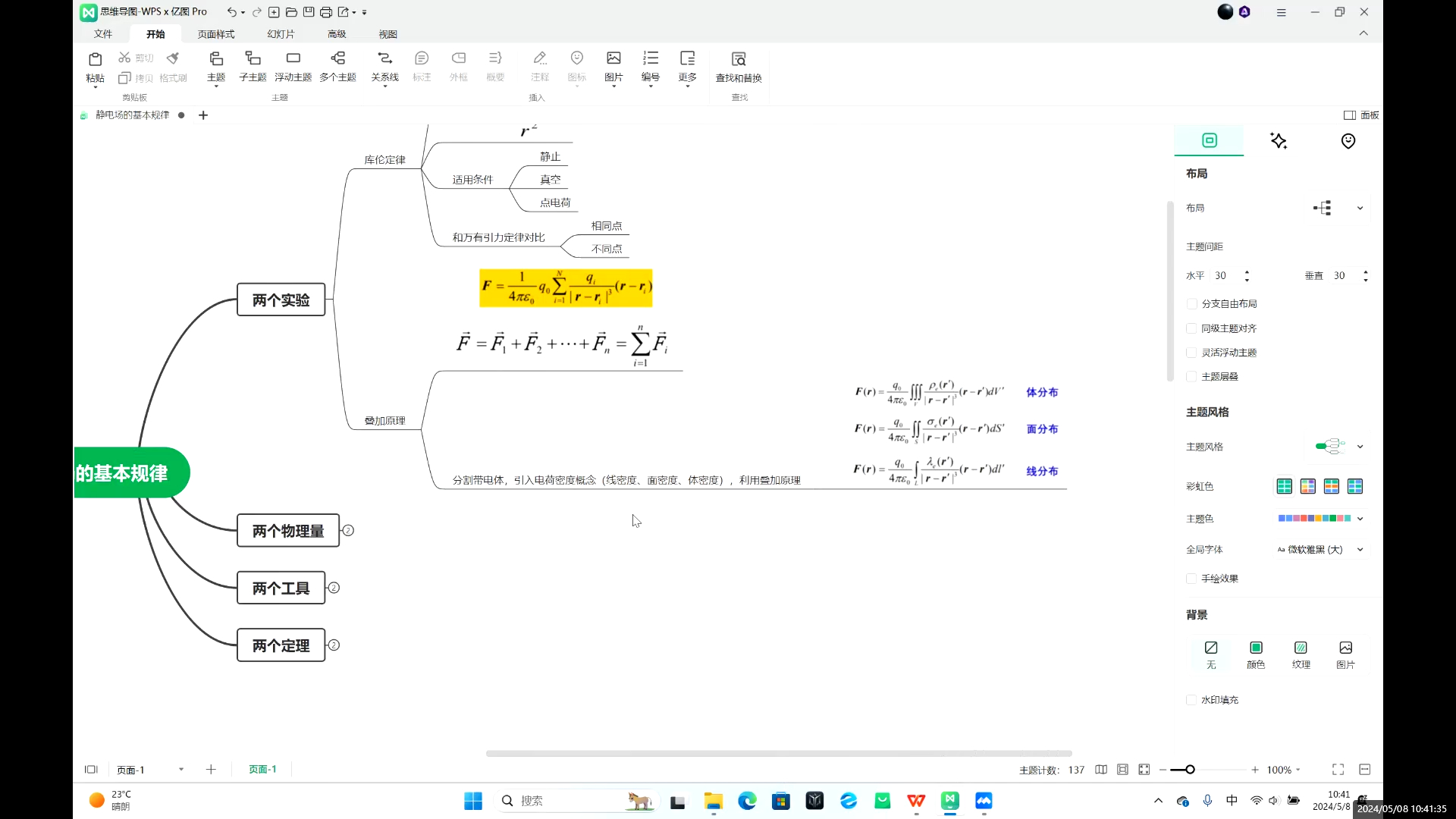Viewport: 1456px width, 819px height.
Task: Expand the 两个定理 branch
Action: click(334, 645)
